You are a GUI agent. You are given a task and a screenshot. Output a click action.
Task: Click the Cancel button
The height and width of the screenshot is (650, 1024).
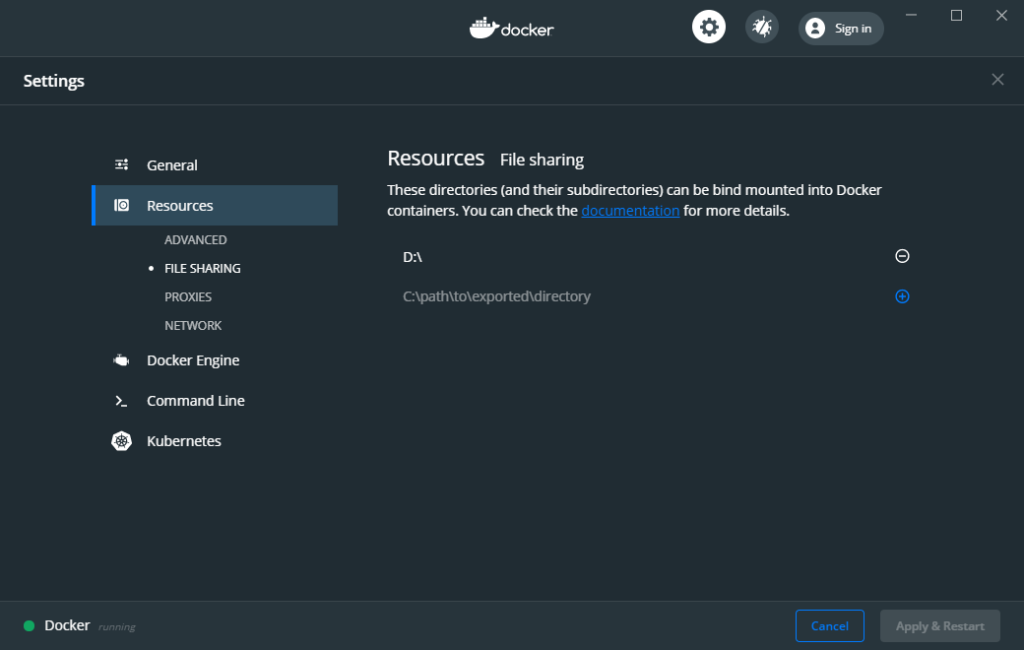[x=829, y=626]
